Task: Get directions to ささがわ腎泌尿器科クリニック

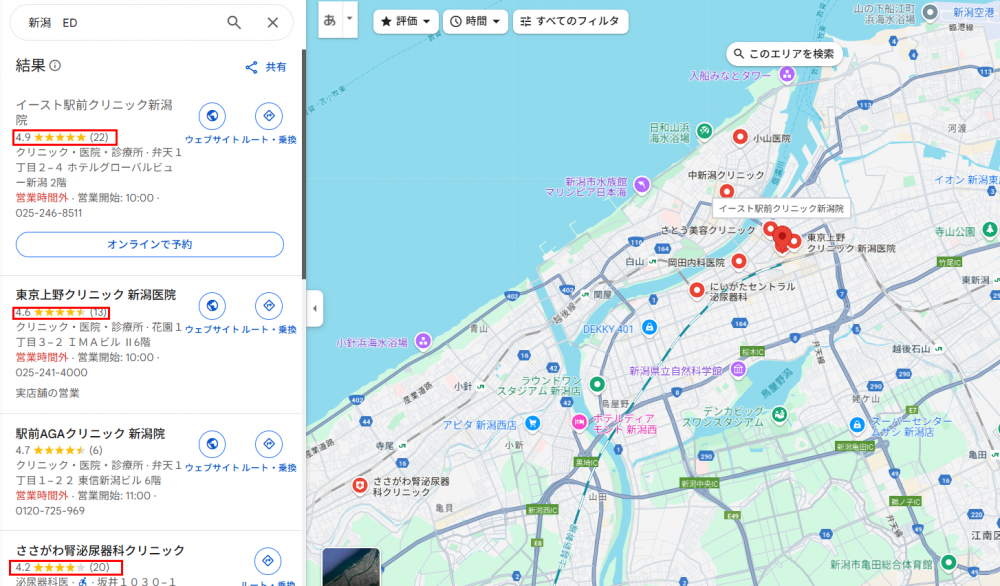Action: (267, 562)
